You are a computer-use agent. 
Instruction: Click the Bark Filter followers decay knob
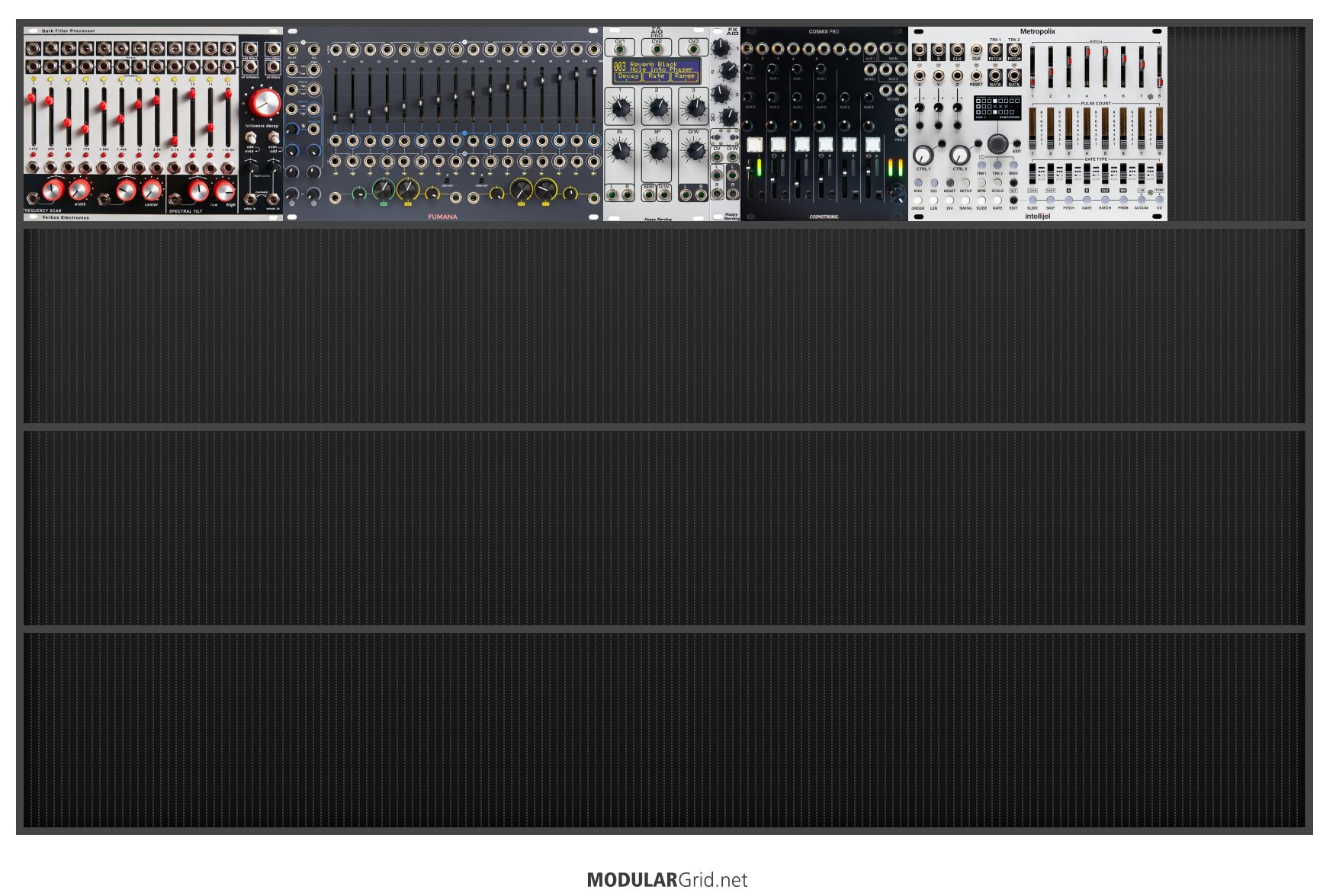265,102
